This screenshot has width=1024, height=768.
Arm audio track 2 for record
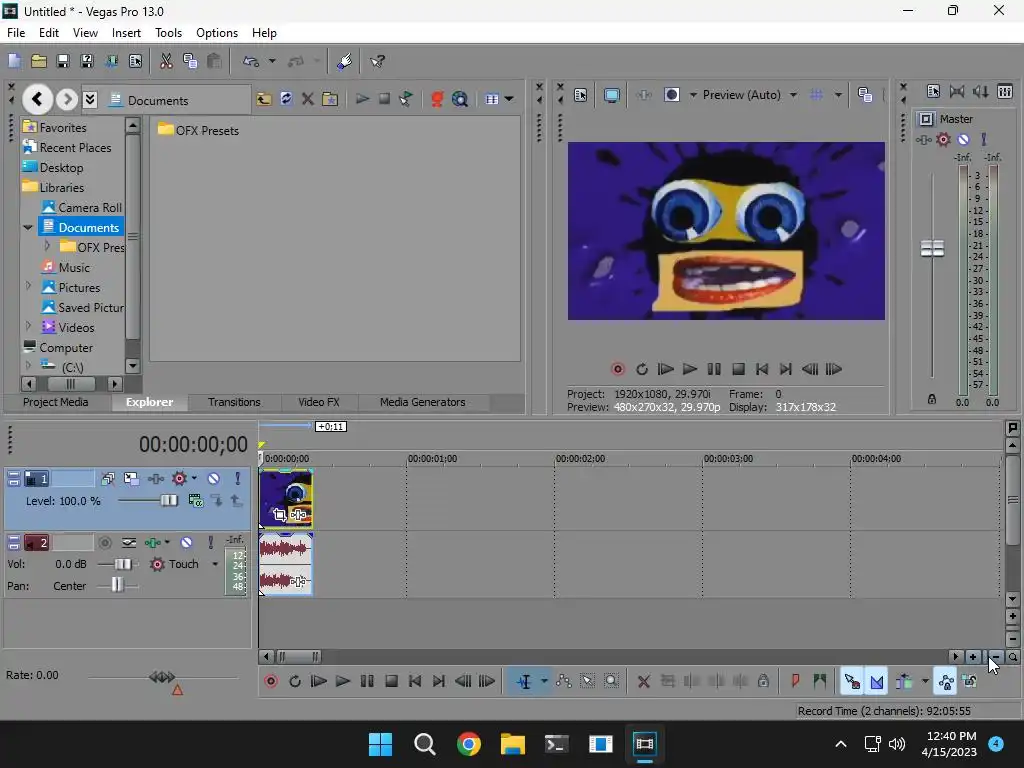tap(104, 543)
